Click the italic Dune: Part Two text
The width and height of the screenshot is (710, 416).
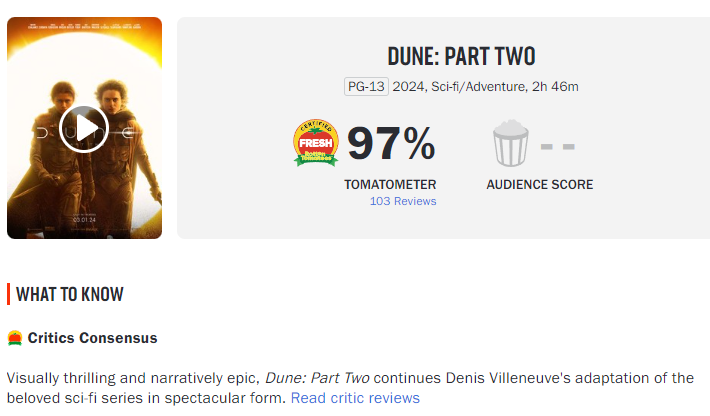point(317,378)
